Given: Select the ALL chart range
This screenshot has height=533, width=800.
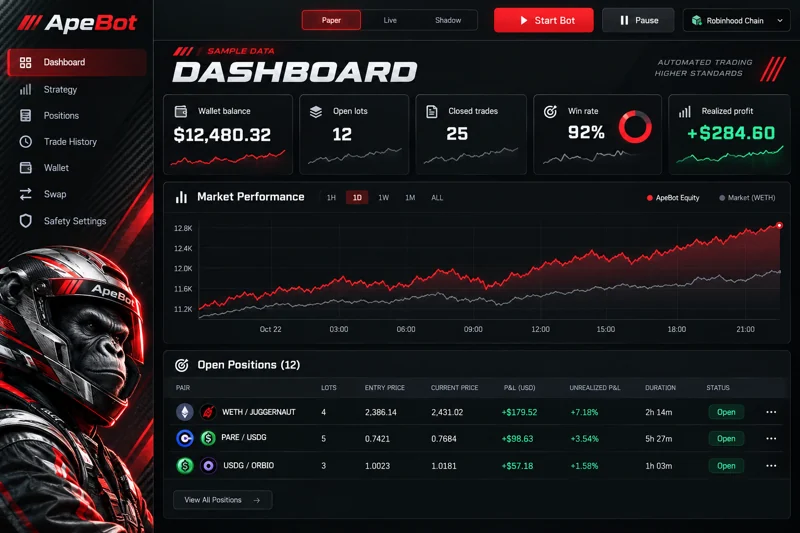Looking at the screenshot, I should pyautogui.click(x=437, y=197).
